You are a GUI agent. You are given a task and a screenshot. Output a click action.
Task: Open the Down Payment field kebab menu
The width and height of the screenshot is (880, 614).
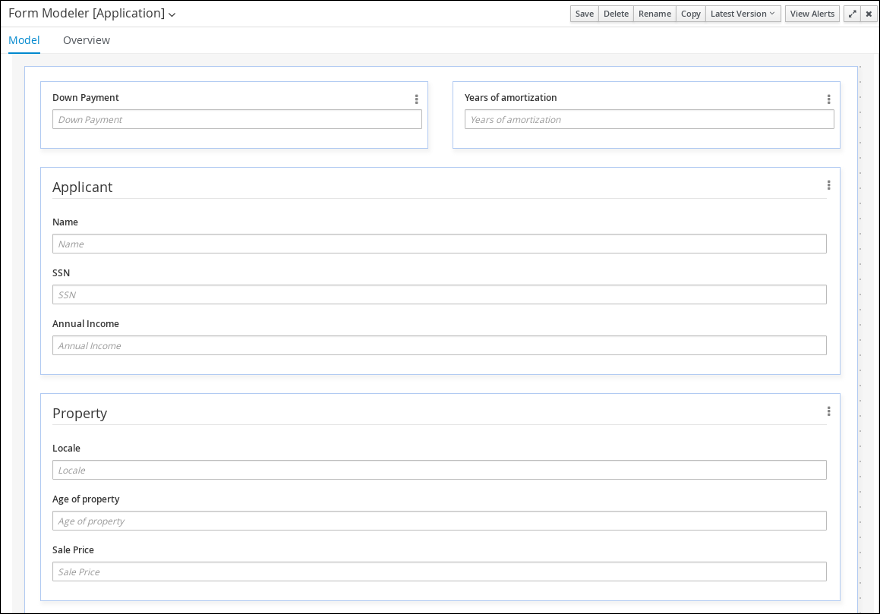click(x=416, y=99)
